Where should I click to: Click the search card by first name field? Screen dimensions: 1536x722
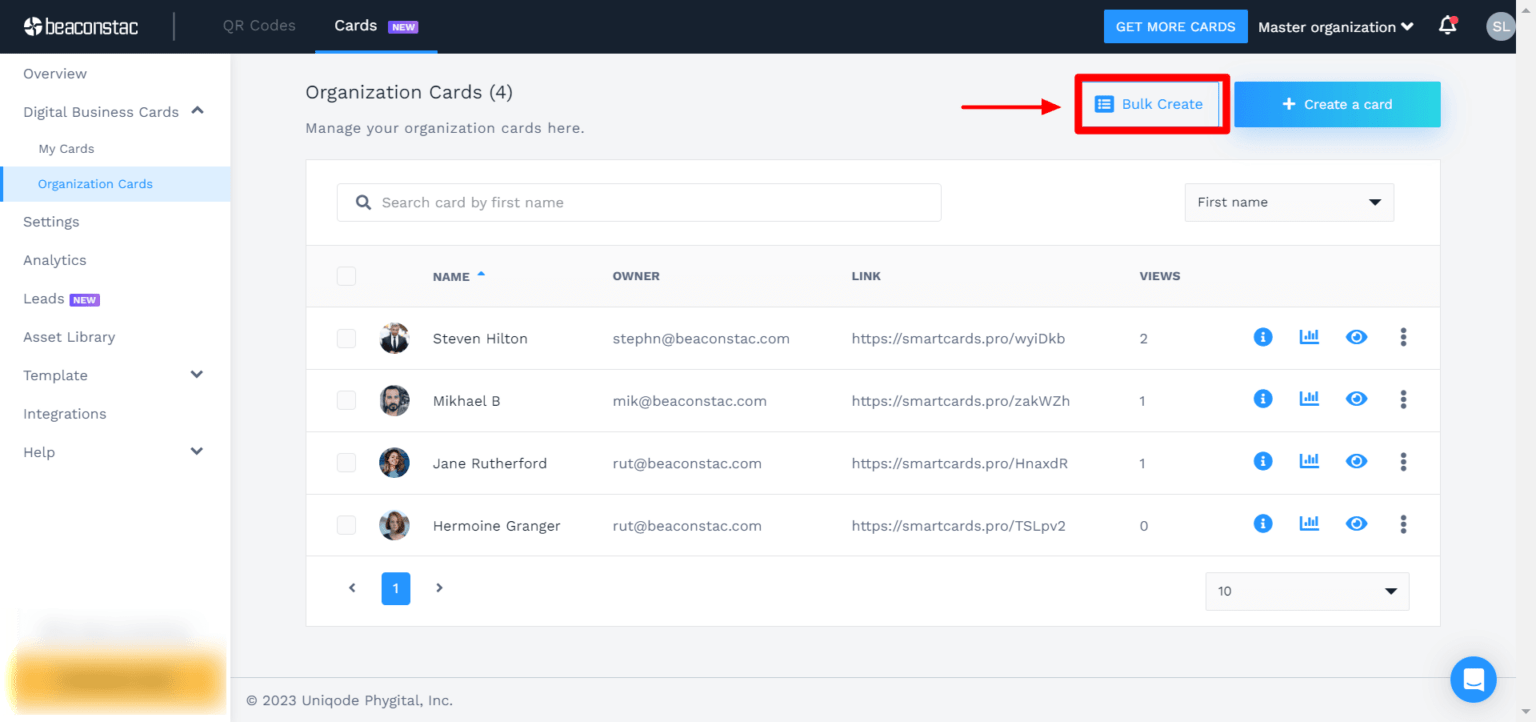tap(639, 202)
